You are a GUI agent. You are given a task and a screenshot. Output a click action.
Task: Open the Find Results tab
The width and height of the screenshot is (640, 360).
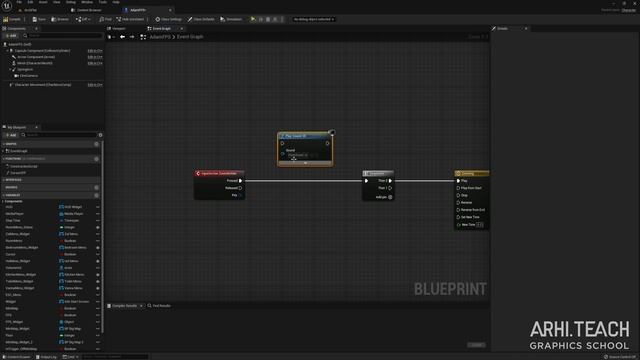[x=159, y=306]
